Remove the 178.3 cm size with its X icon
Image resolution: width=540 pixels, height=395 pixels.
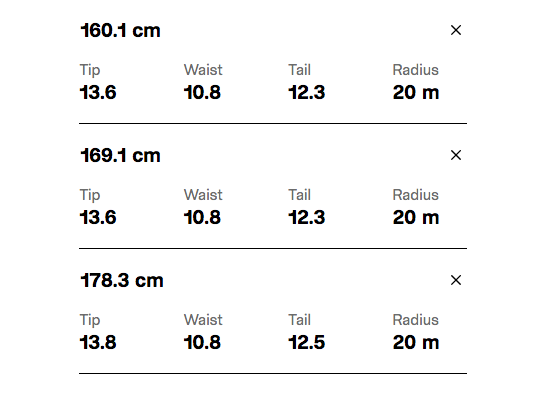[456, 280]
